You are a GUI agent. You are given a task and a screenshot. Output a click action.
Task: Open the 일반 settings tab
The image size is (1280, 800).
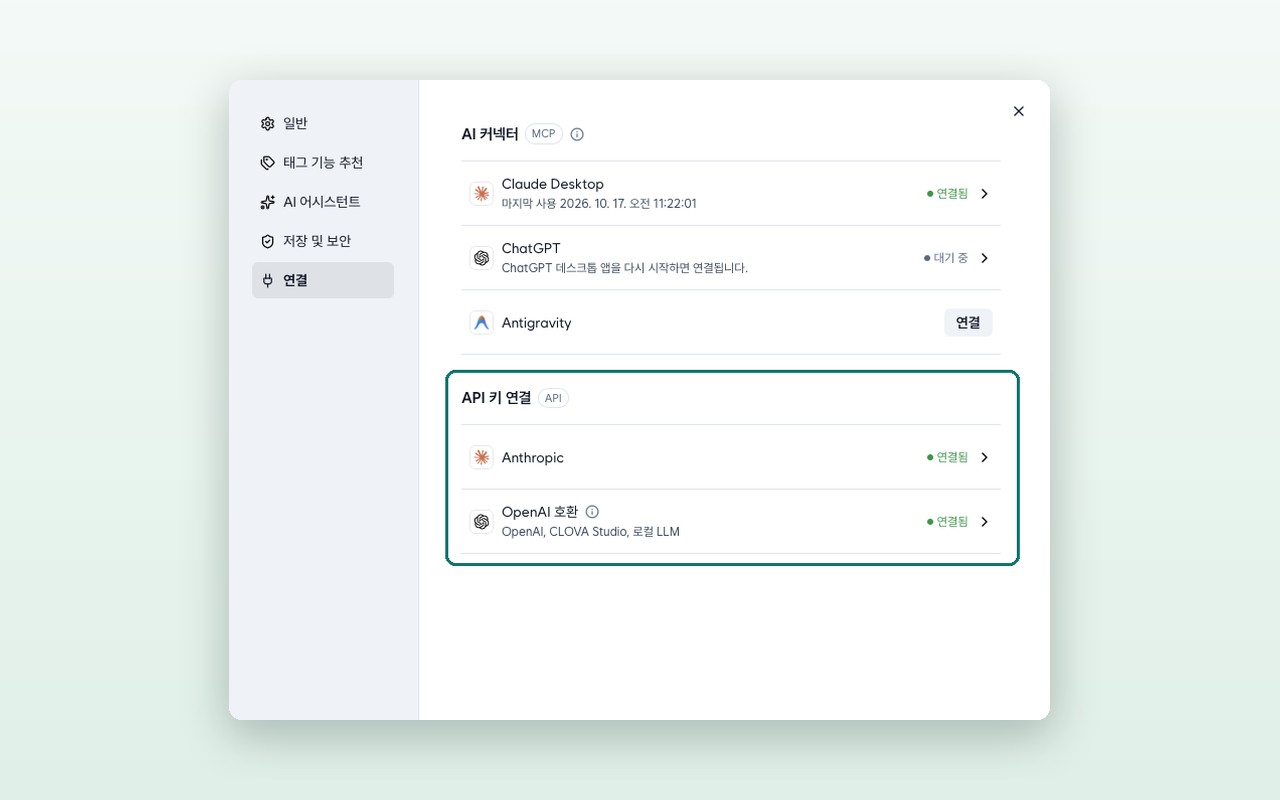pos(323,123)
